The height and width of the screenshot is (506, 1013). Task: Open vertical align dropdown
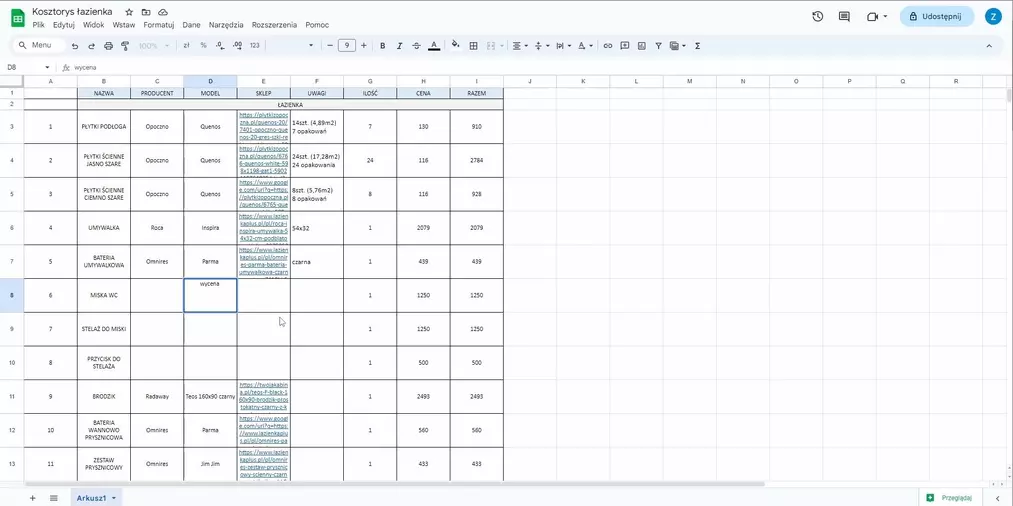coord(541,46)
